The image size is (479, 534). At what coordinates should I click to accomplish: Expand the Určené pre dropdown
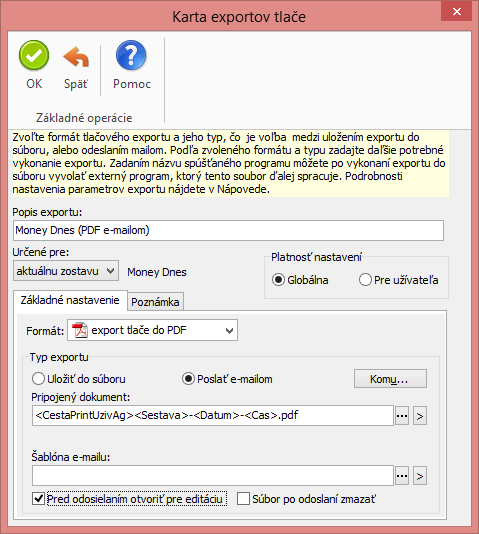point(66,271)
